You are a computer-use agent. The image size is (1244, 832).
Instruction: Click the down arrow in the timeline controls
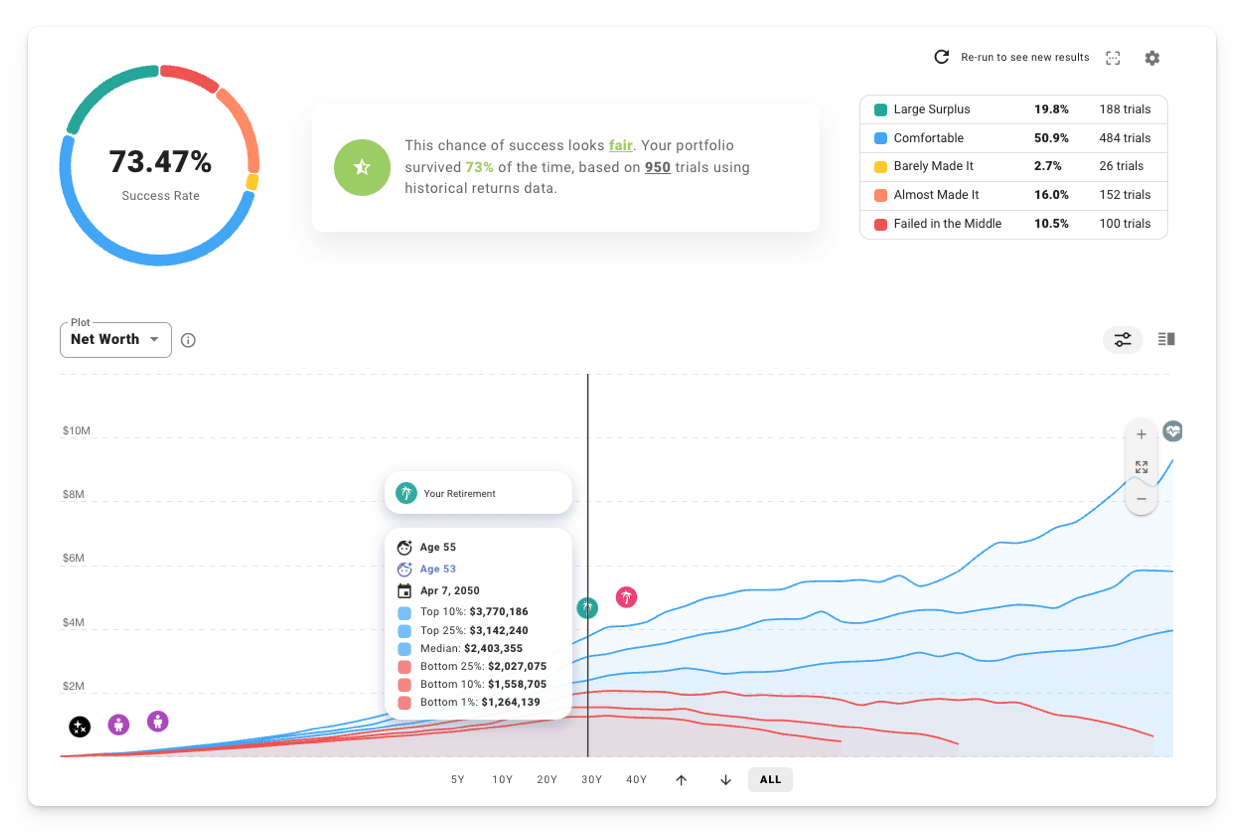coord(725,779)
